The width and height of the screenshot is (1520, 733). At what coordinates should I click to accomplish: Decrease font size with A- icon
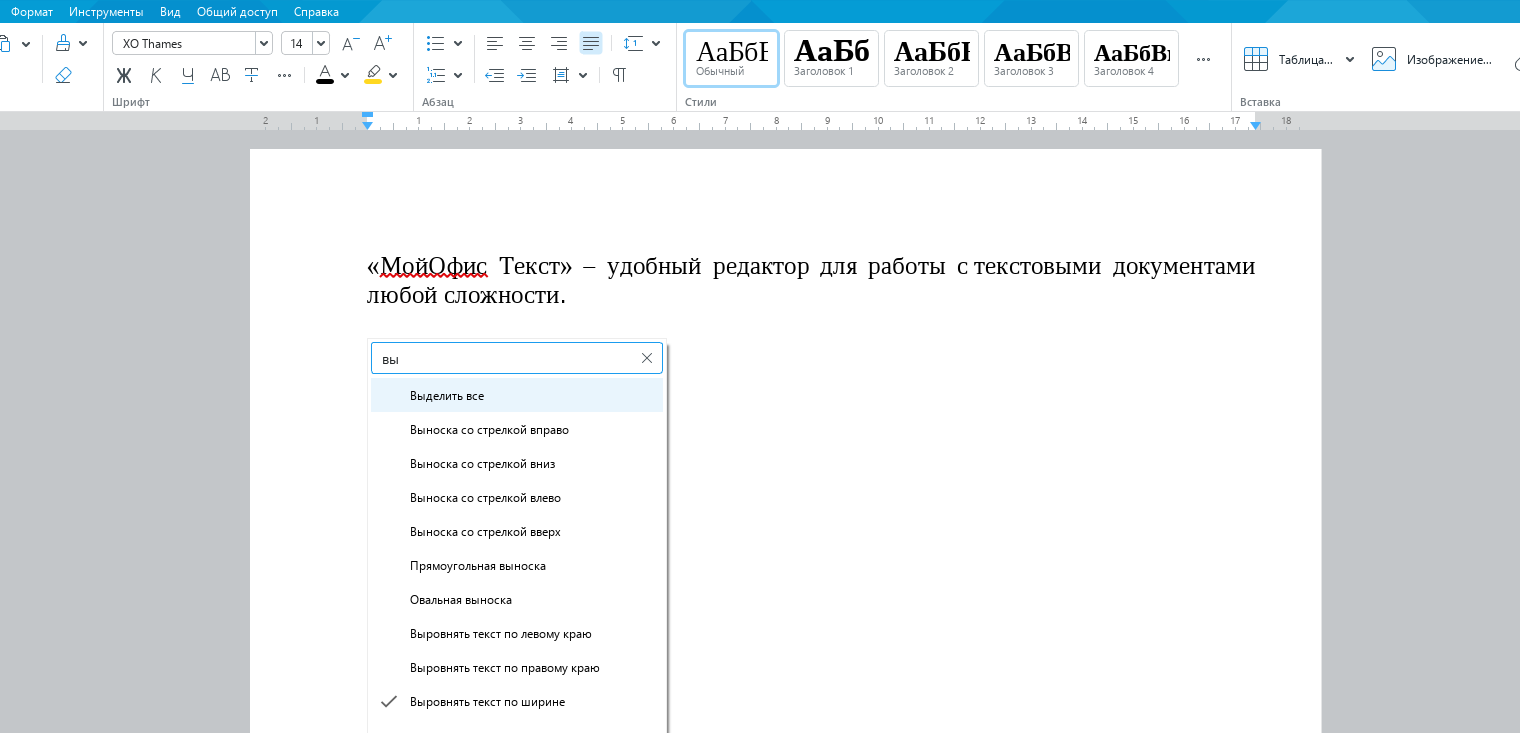[x=350, y=43]
